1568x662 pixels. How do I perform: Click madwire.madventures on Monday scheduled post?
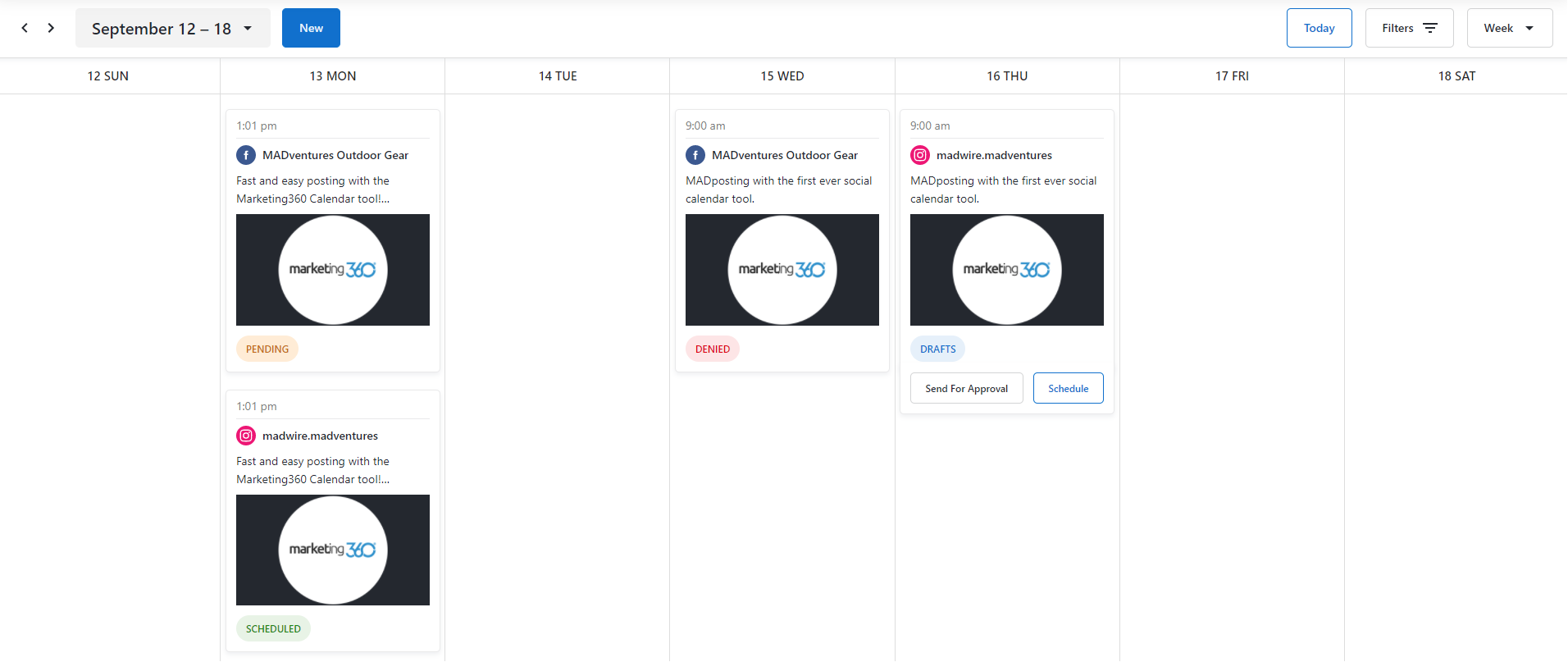point(320,436)
